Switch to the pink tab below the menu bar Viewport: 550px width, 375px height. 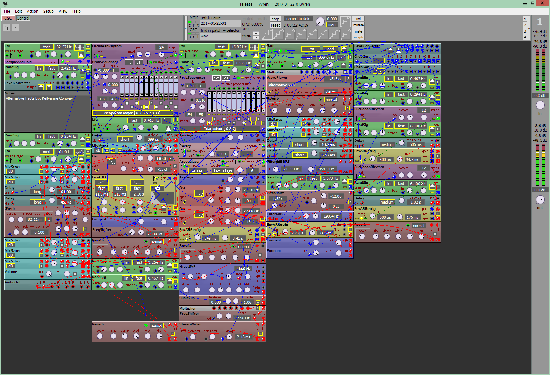point(9,19)
